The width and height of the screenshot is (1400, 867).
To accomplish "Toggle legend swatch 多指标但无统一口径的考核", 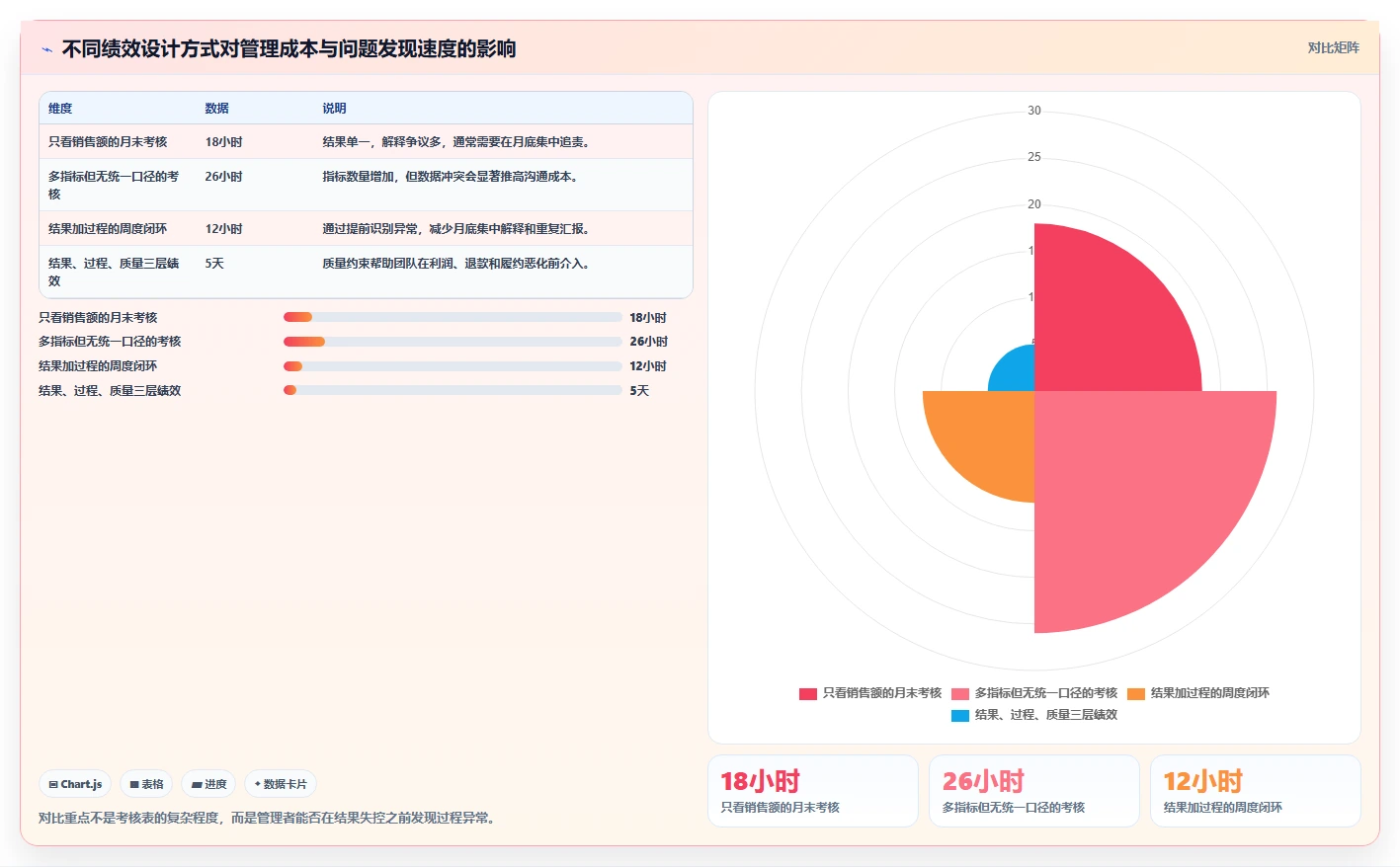I will point(960,693).
